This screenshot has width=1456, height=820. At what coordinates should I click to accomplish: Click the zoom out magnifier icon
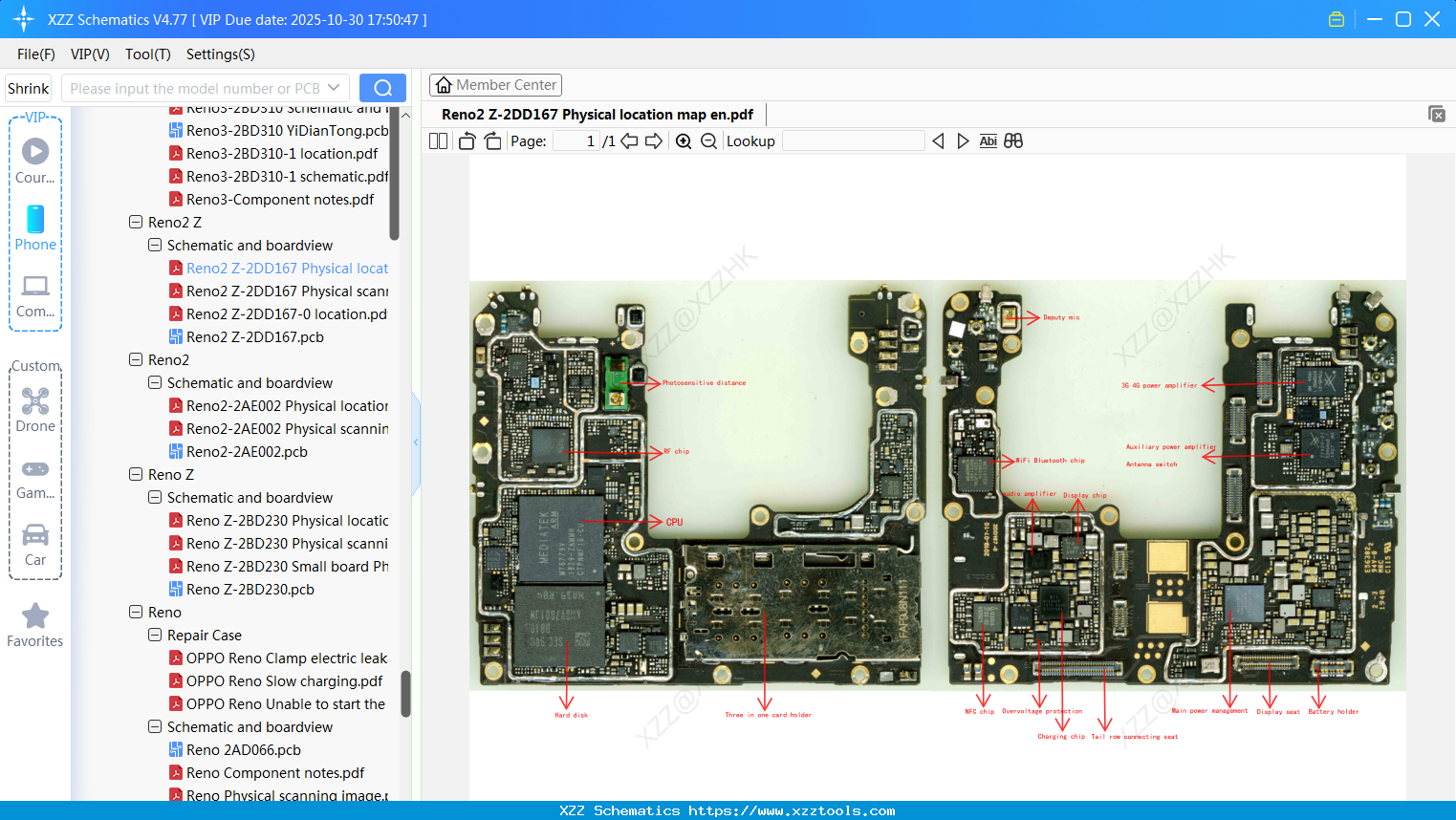coord(708,141)
